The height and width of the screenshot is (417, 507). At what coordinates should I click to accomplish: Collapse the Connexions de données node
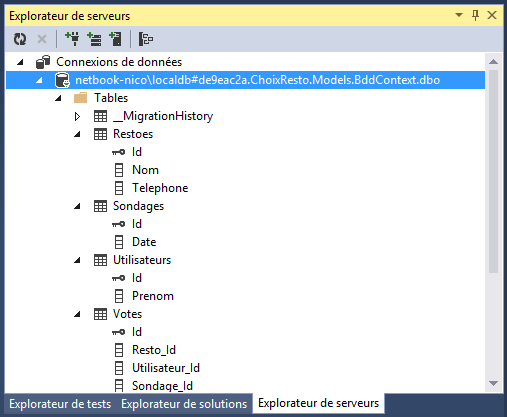(x=20, y=62)
